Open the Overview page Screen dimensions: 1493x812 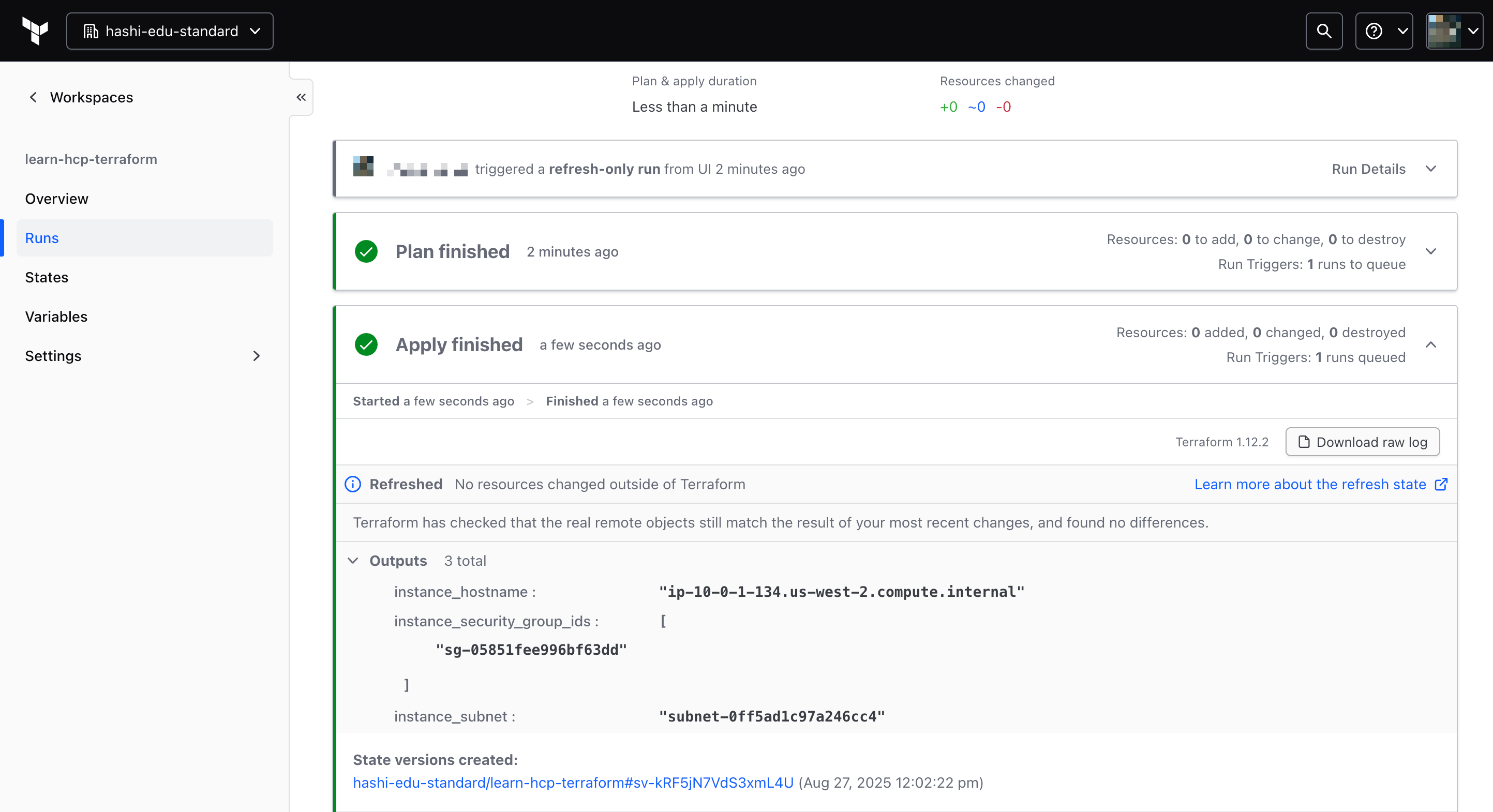click(x=56, y=198)
